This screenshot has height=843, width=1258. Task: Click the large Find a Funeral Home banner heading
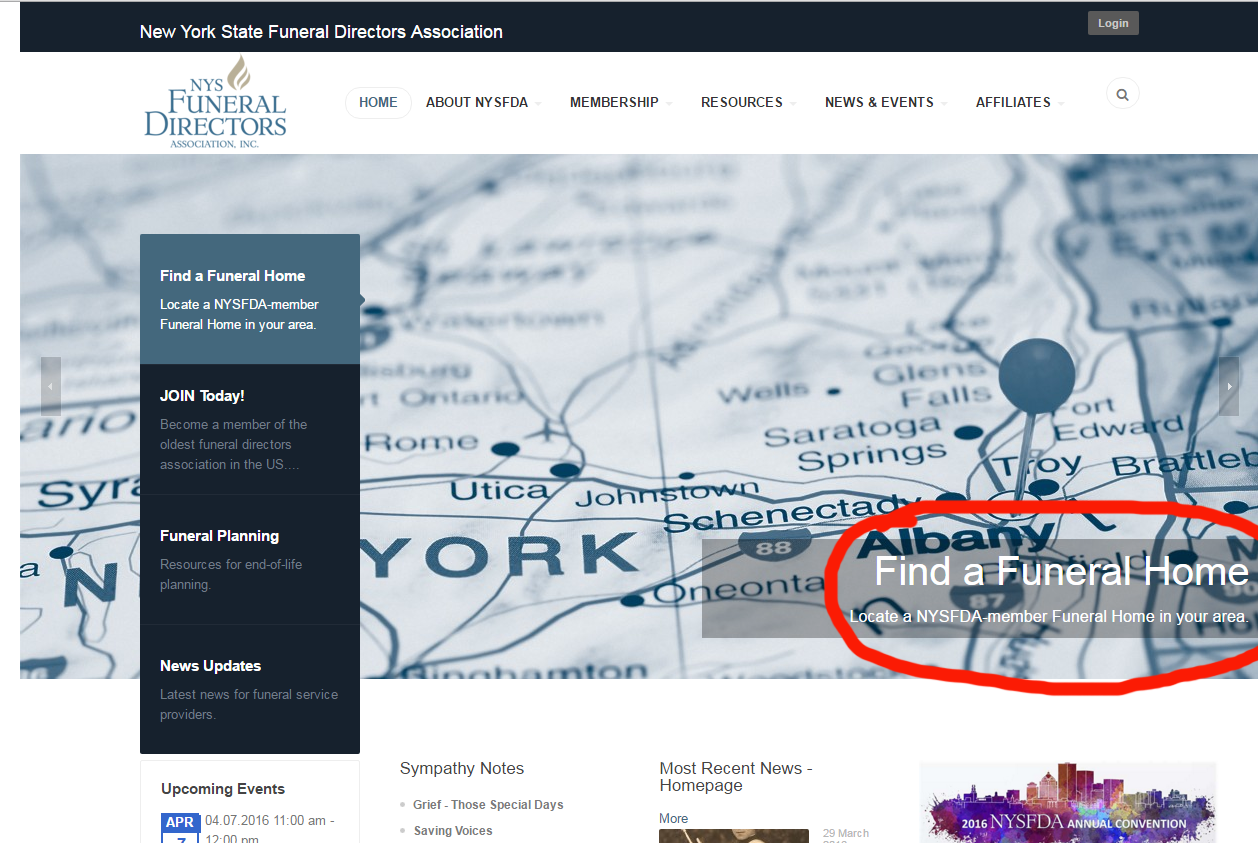coord(1061,572)
